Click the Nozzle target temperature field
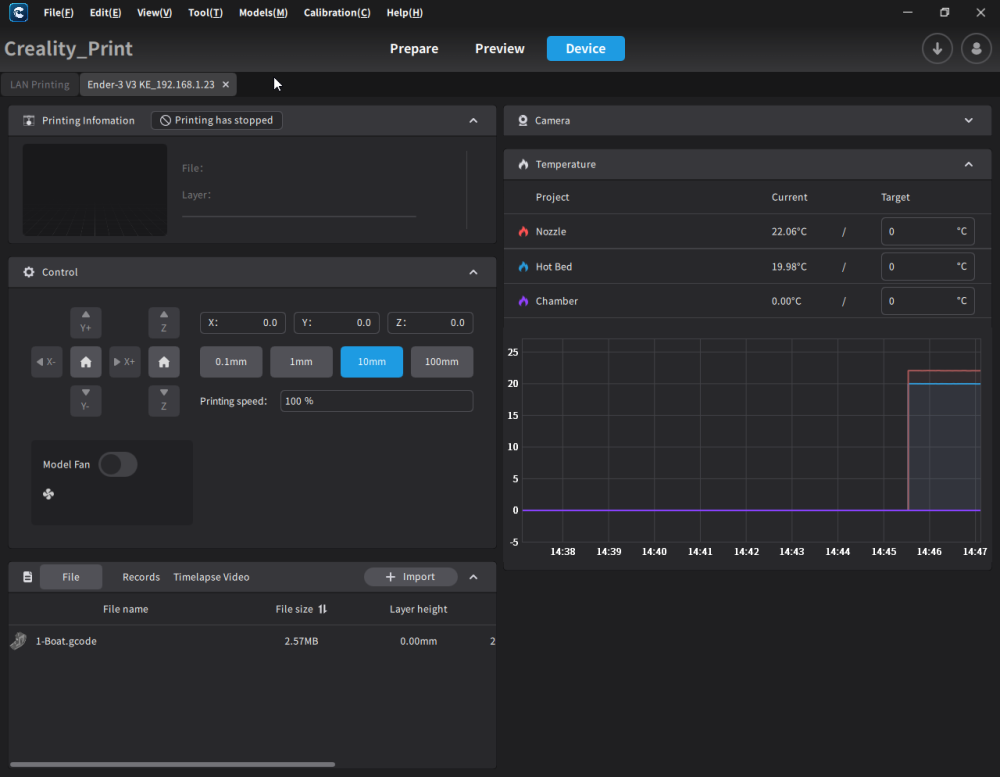This screenshot has width=1000, height=777. pos(927,232)
